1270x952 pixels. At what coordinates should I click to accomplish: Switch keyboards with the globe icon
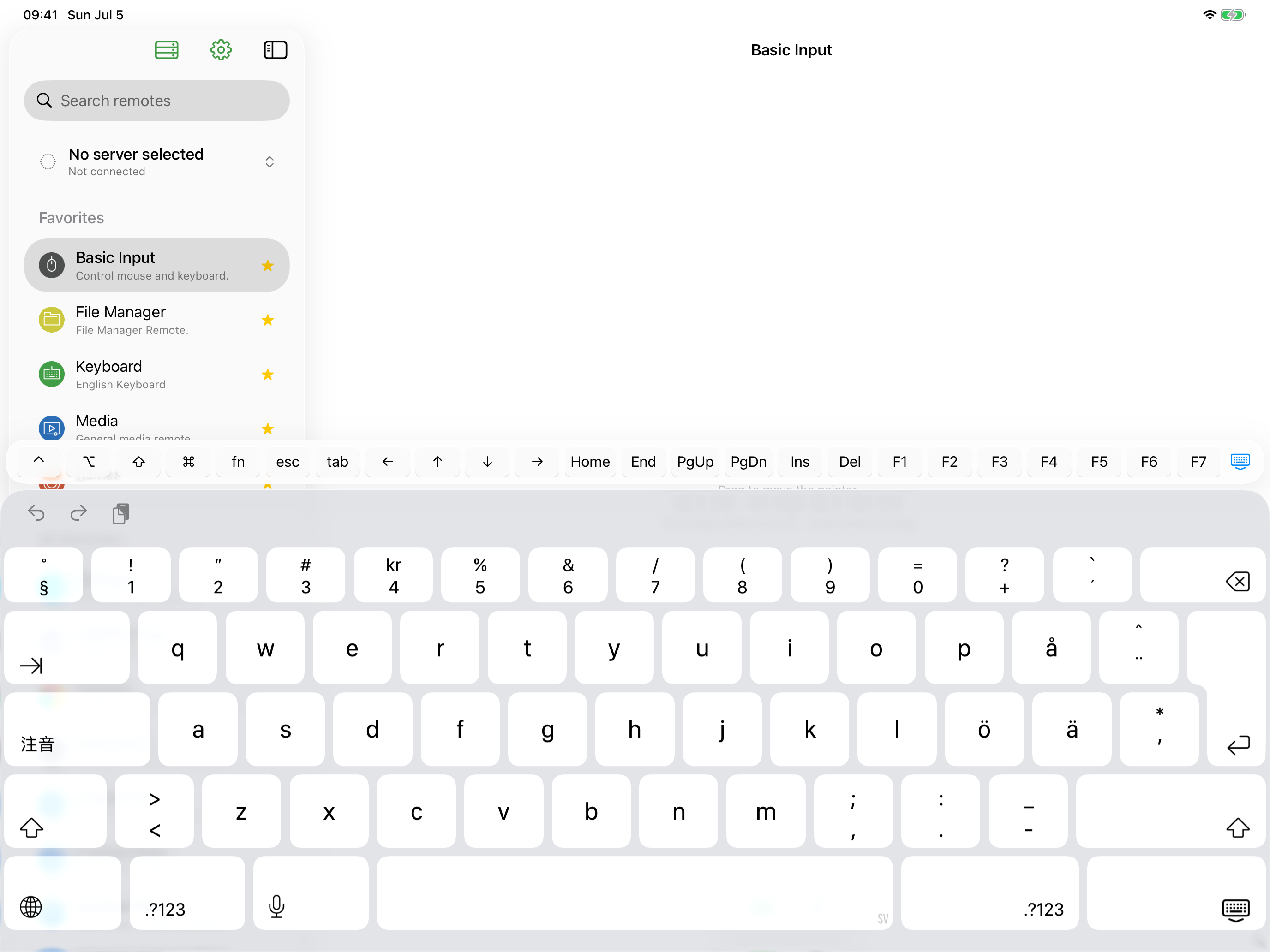(x=63, y=893)
